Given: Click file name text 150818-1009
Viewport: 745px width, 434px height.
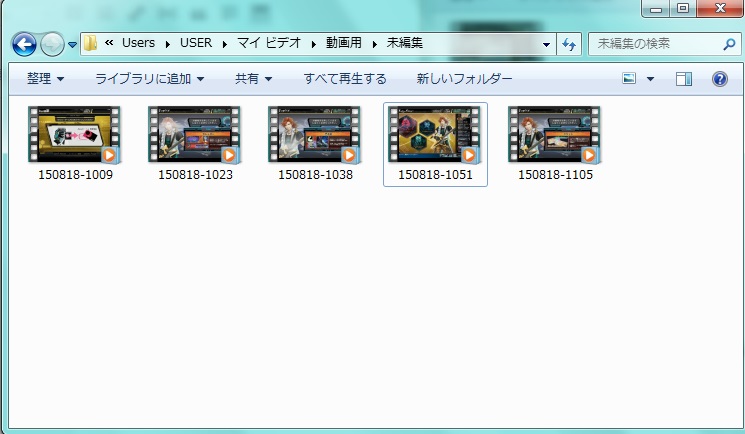Looking at the screenshot, I should pos(76,175).
